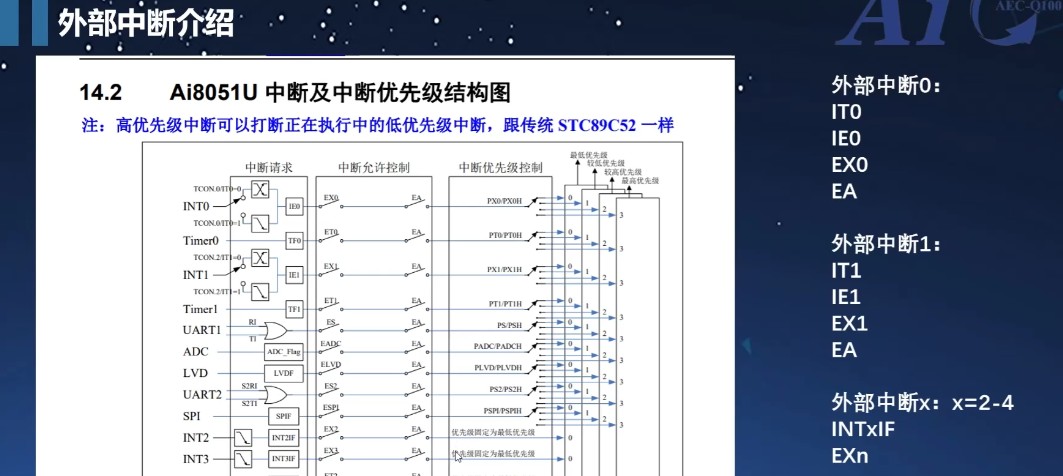Click the PX0/PX0H priority label
This screenshot has width=1063, height=476.
click(504, 201)
